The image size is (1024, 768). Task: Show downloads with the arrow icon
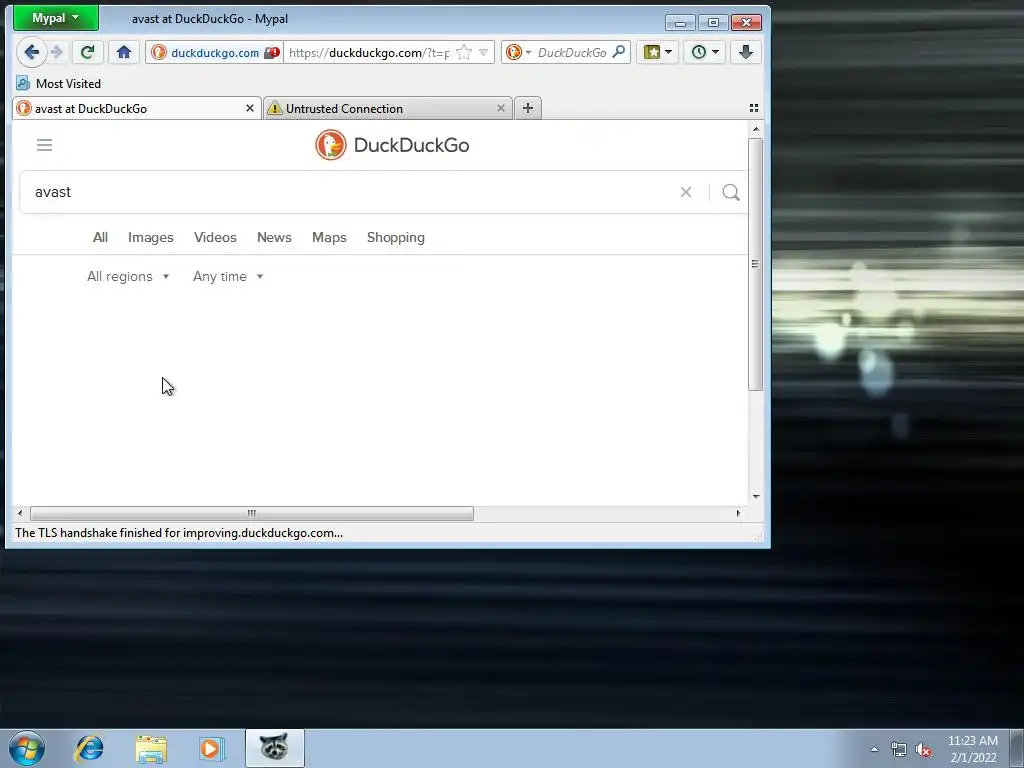click(746, 52)
